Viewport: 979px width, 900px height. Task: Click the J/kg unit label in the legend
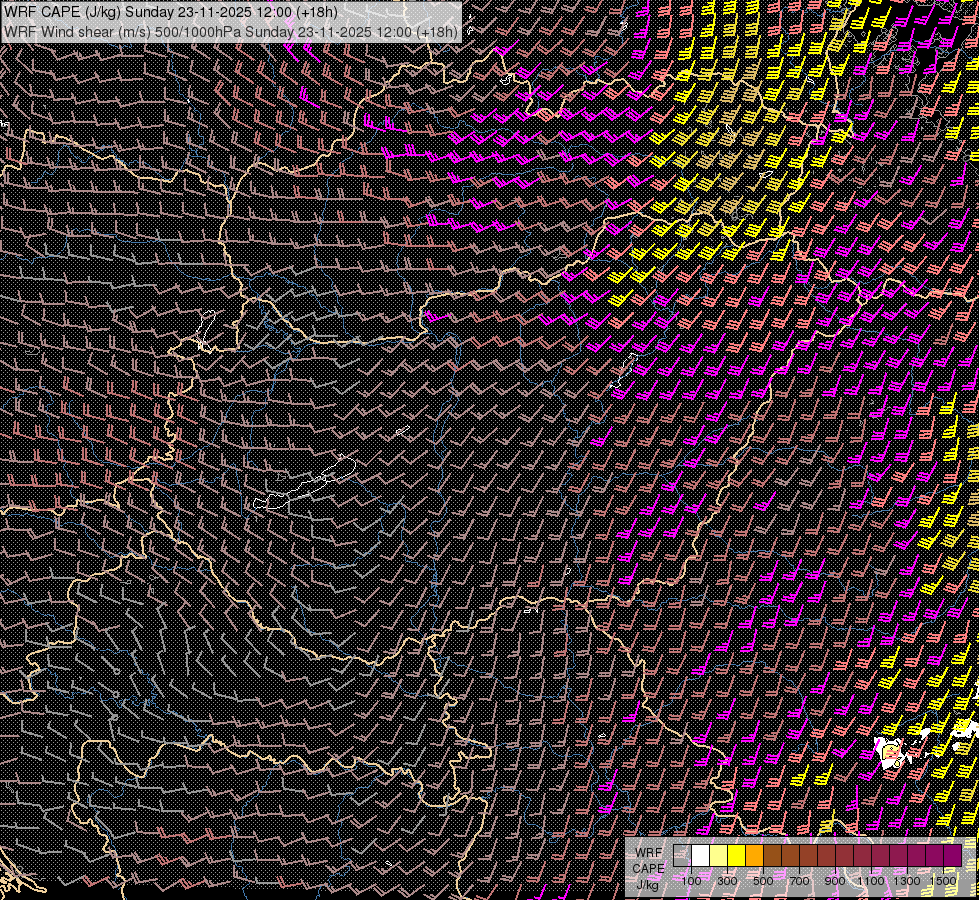(x=648, y=884)
